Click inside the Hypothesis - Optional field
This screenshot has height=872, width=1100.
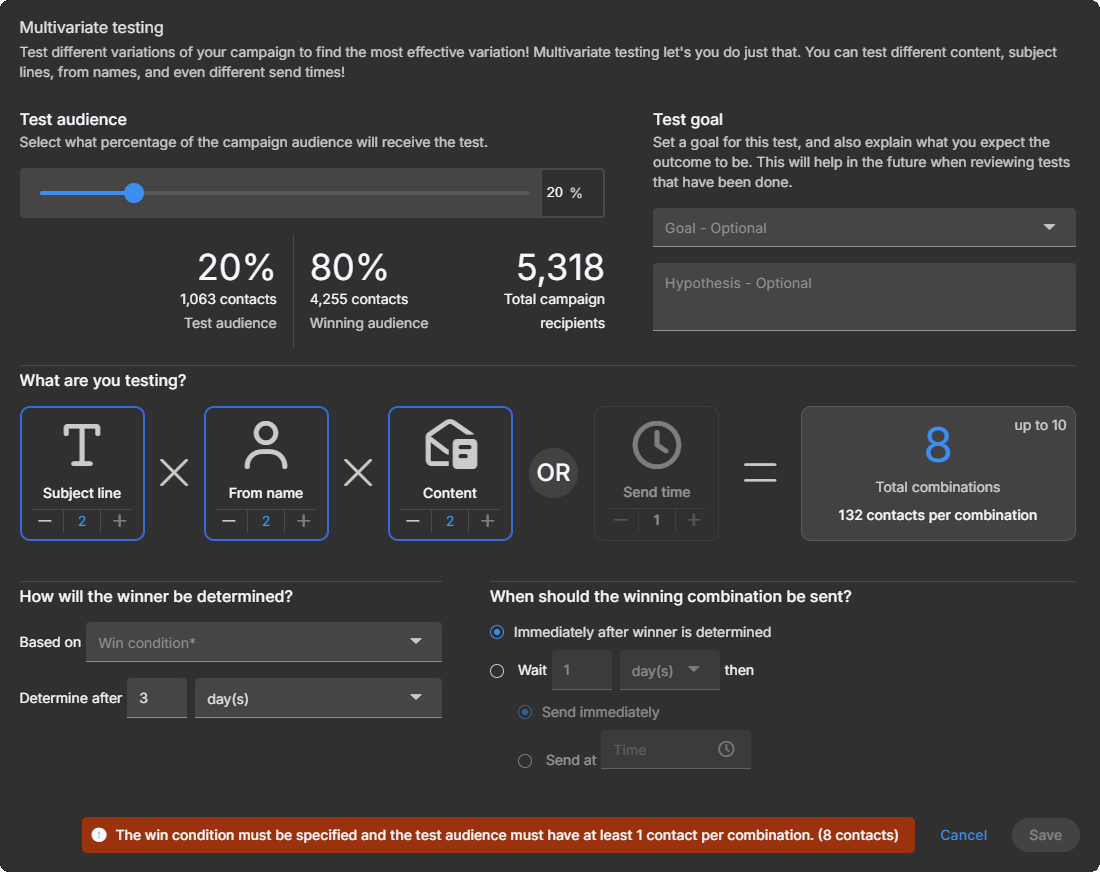(x=863, y=296)
